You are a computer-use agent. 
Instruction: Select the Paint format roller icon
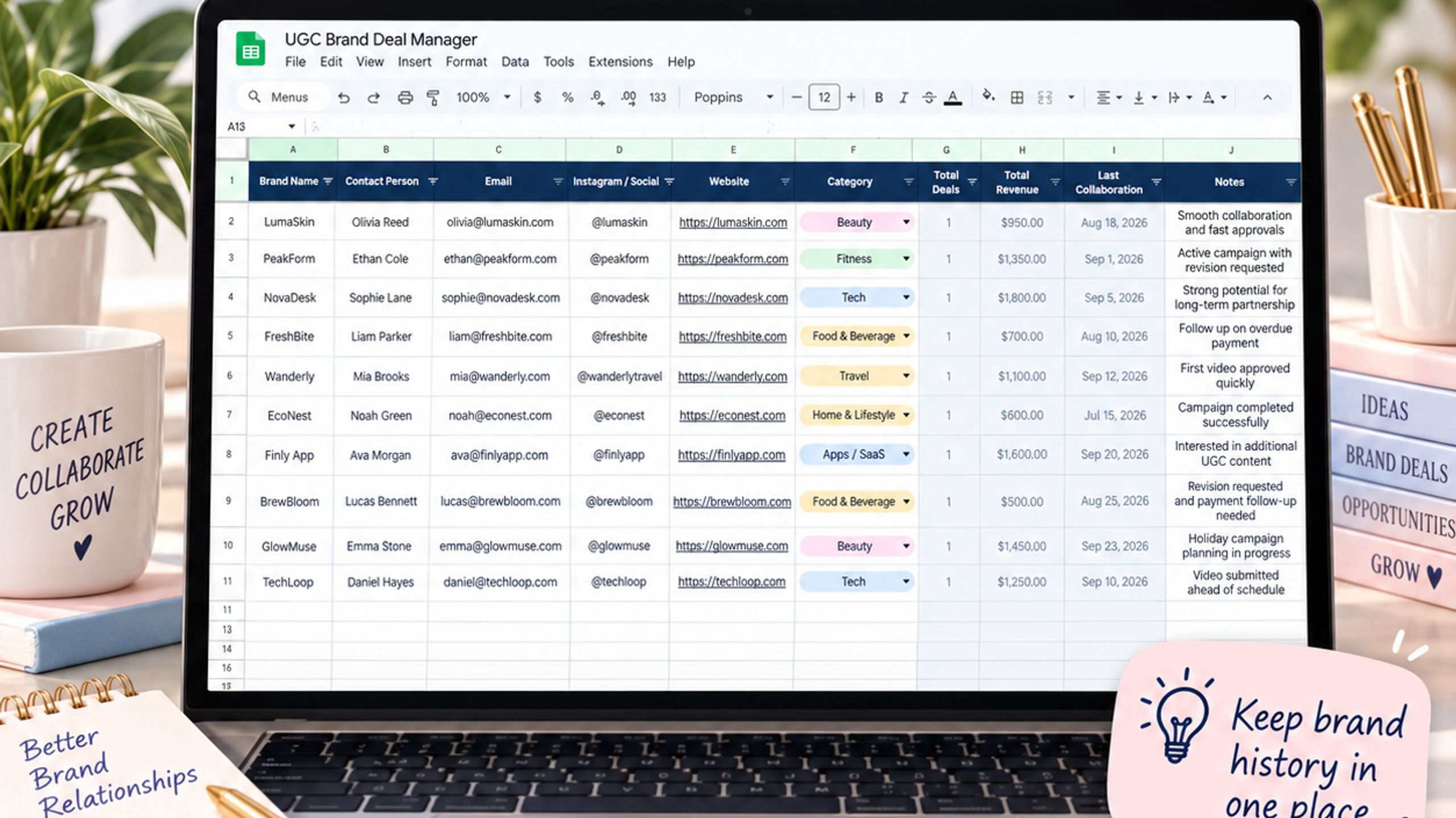[x=433, y=98]
